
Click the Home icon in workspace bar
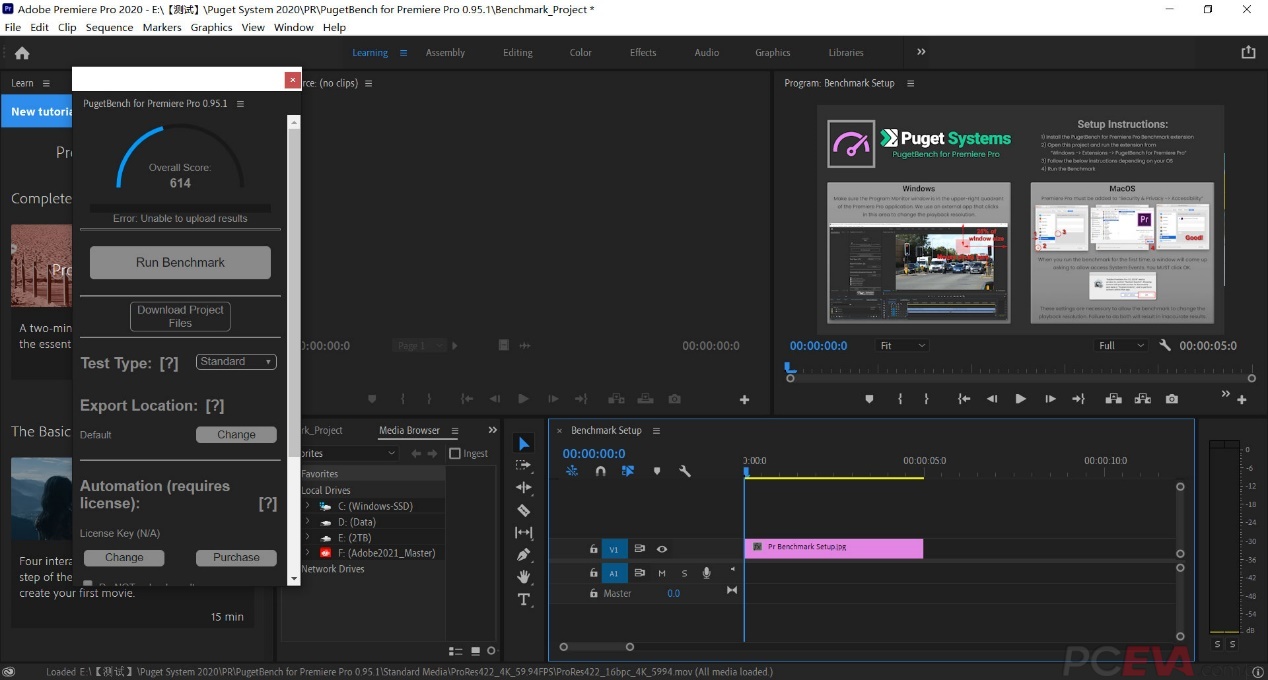(22, 53)
